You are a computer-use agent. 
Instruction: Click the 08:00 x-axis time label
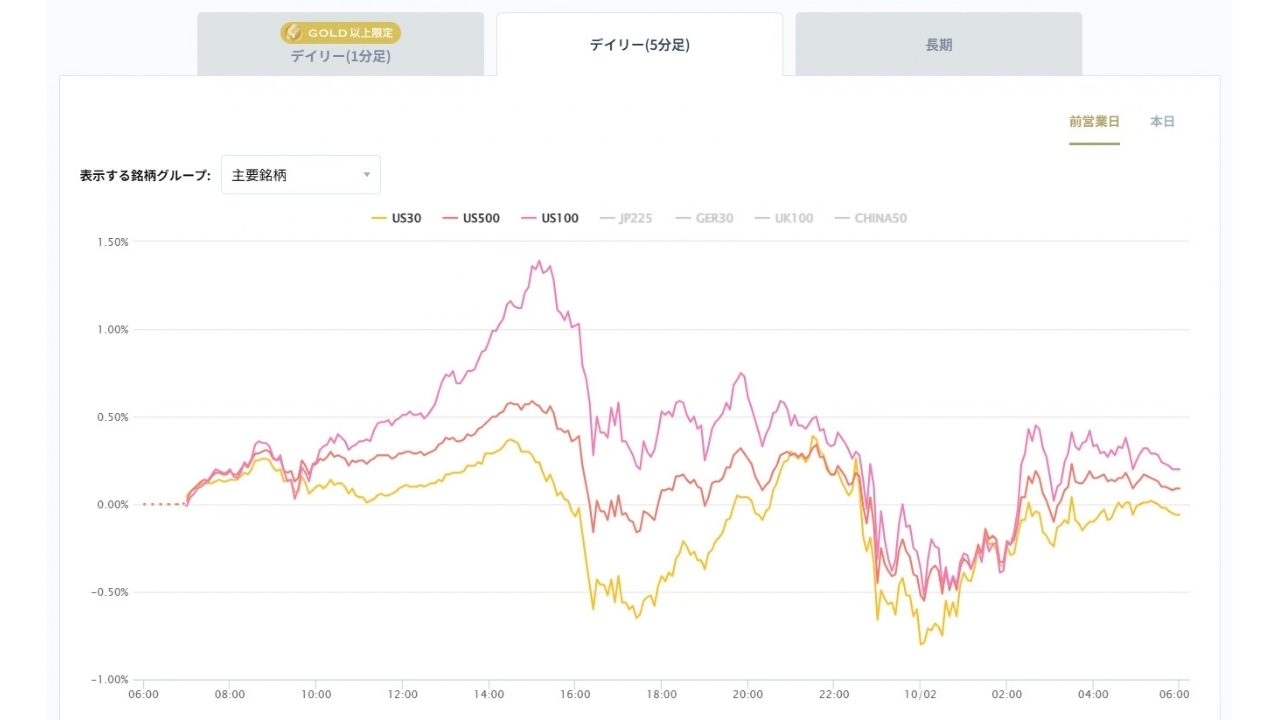pyautogui.click(x=230, y=694)
